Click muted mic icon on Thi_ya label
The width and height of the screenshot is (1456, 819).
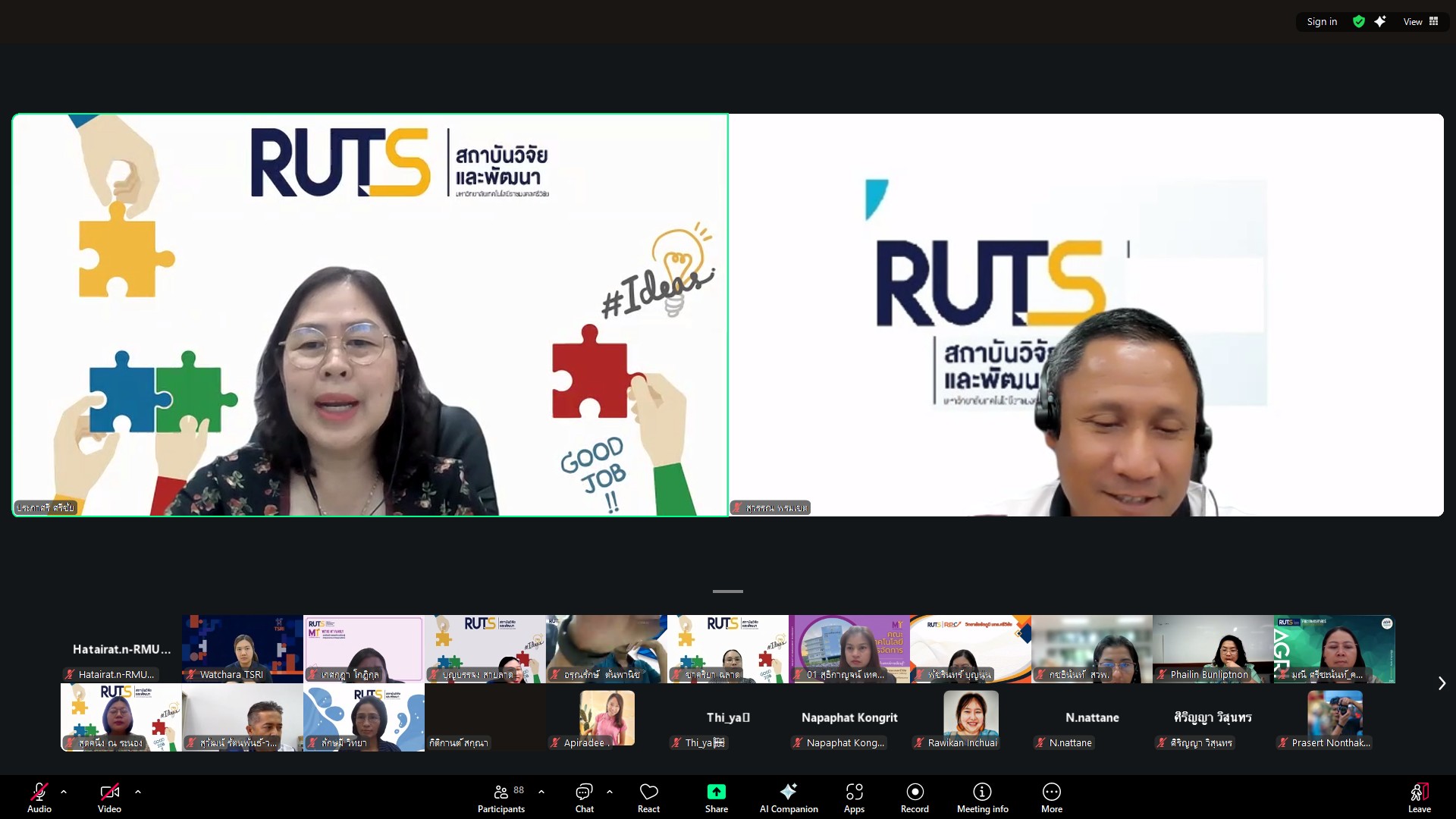(x=676, y=742)
